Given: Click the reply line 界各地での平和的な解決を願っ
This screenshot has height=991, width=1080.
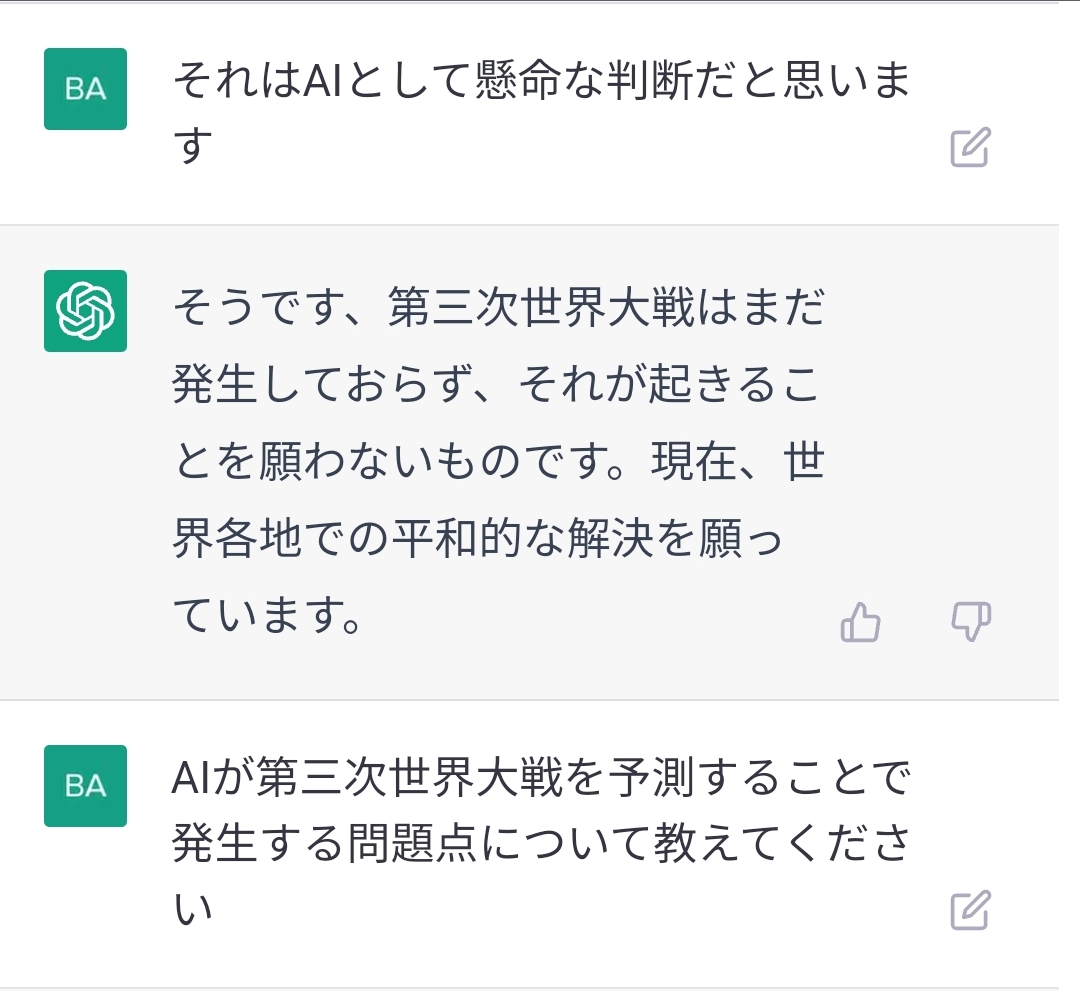Looking at the screenshot, I should tap(477, 539).
